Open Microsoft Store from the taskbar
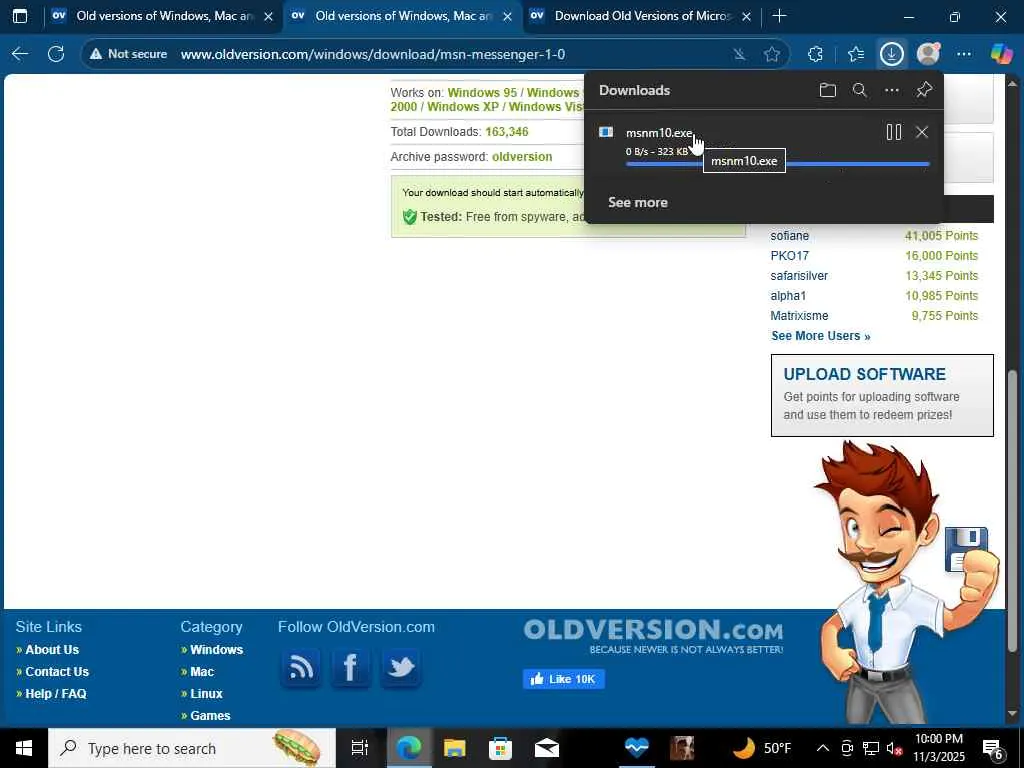This screenshot has width=1024, height=768. (500, 748)
